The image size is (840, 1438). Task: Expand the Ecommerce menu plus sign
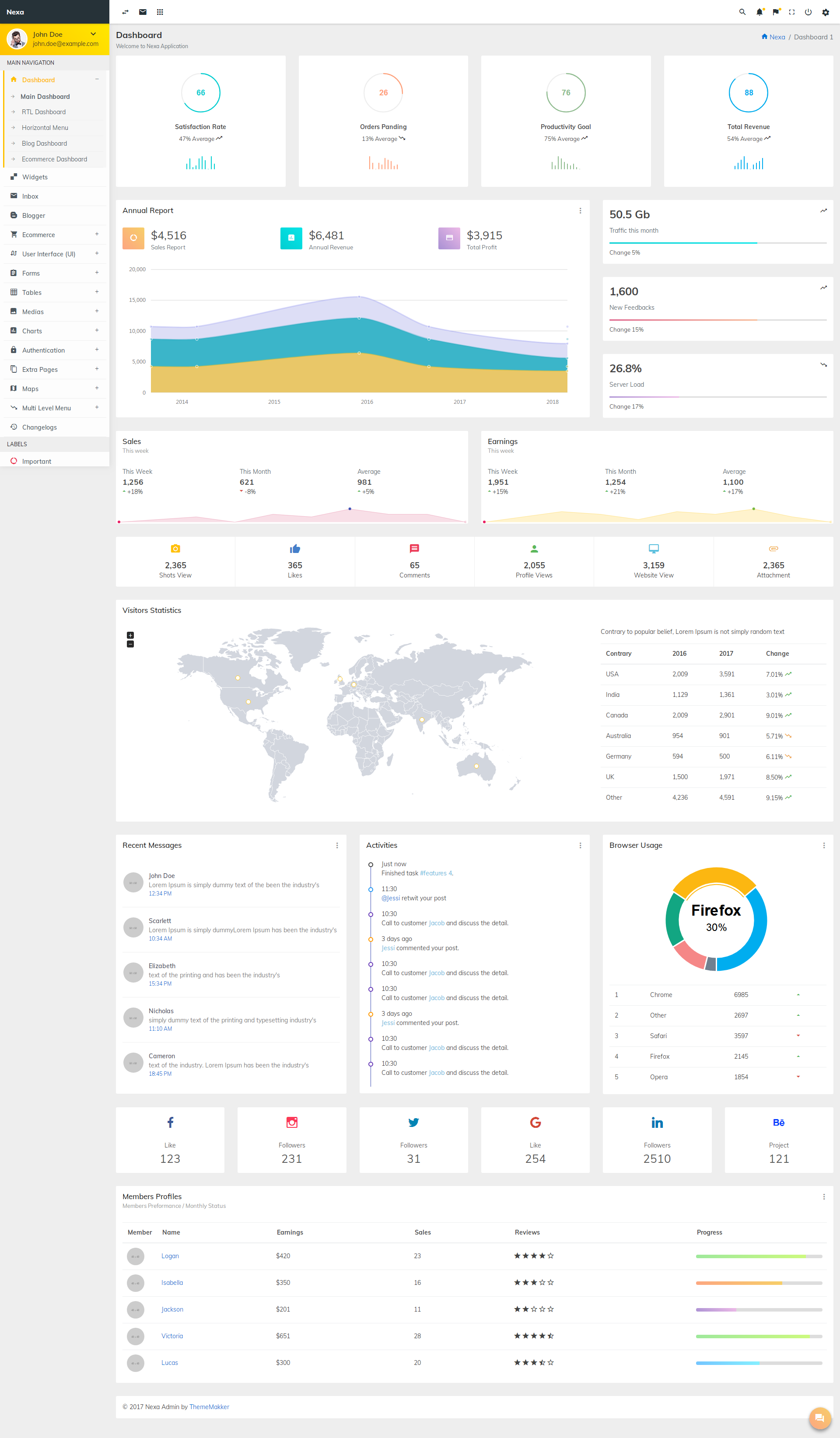tap(97, 234)
